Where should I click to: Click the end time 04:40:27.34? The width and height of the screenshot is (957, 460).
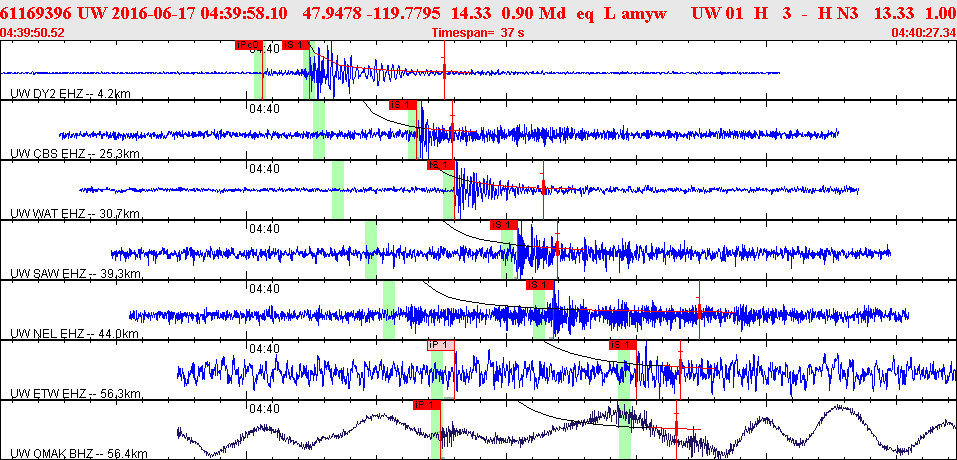(923, 32)
